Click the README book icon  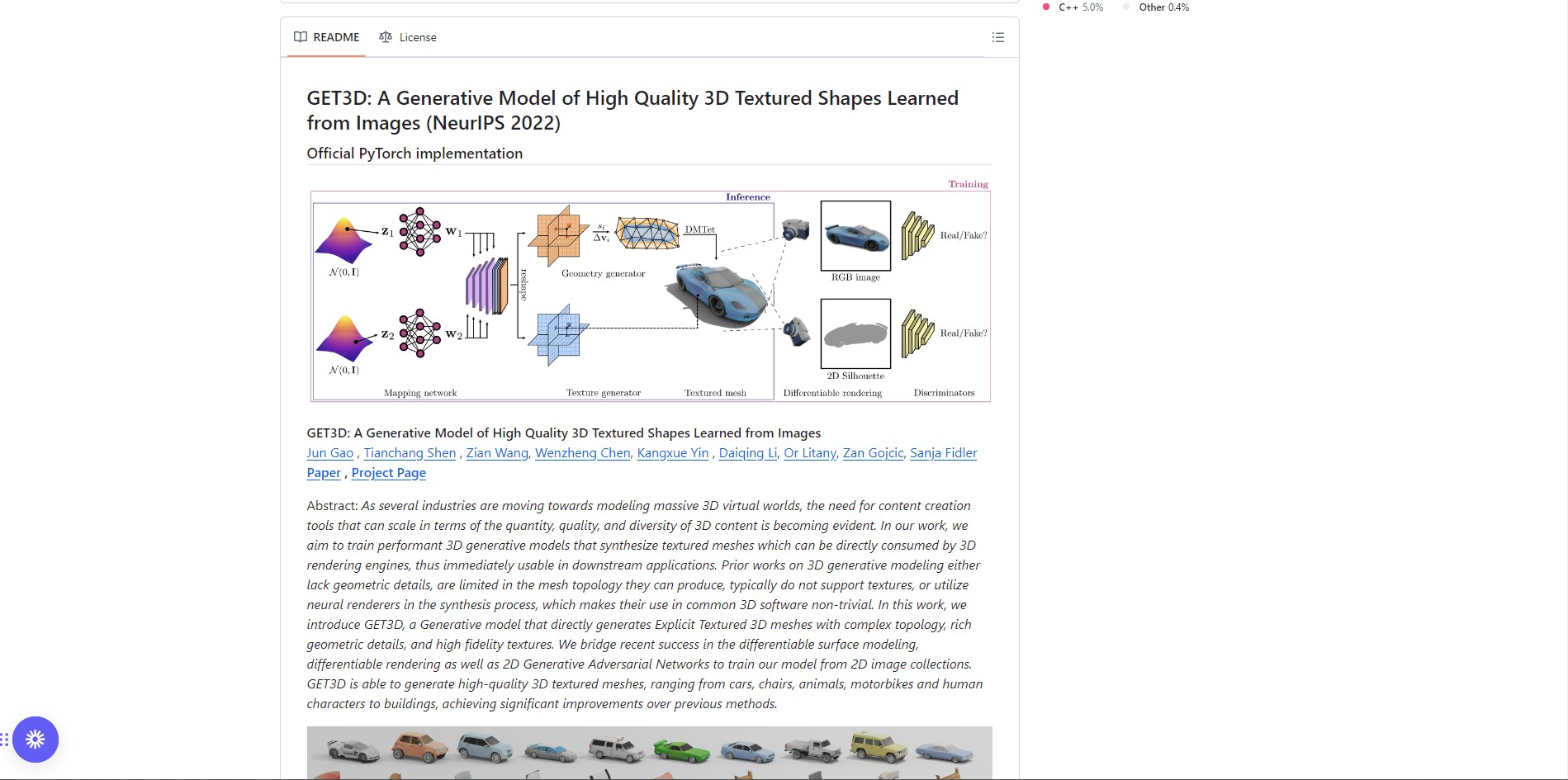pos(301,37)
